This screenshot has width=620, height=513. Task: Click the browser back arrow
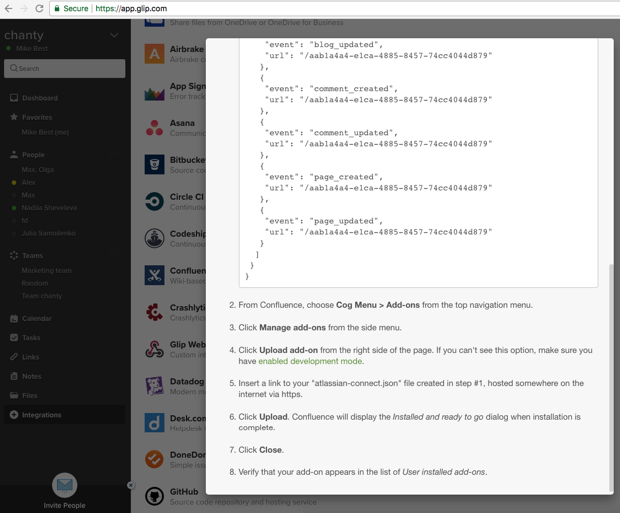coord(9,8)
